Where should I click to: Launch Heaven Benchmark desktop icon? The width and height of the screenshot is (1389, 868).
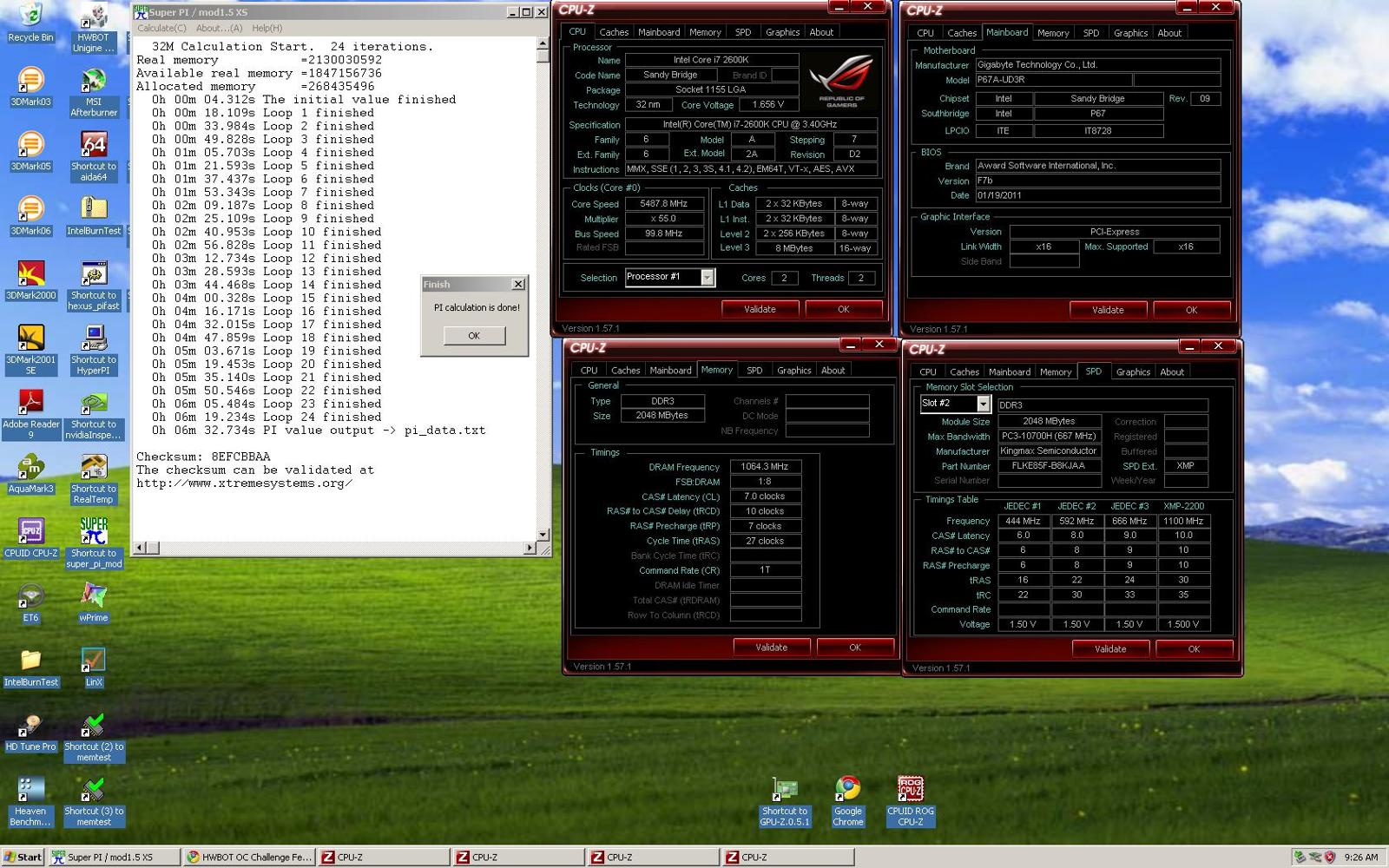click(x=30, y=802)
